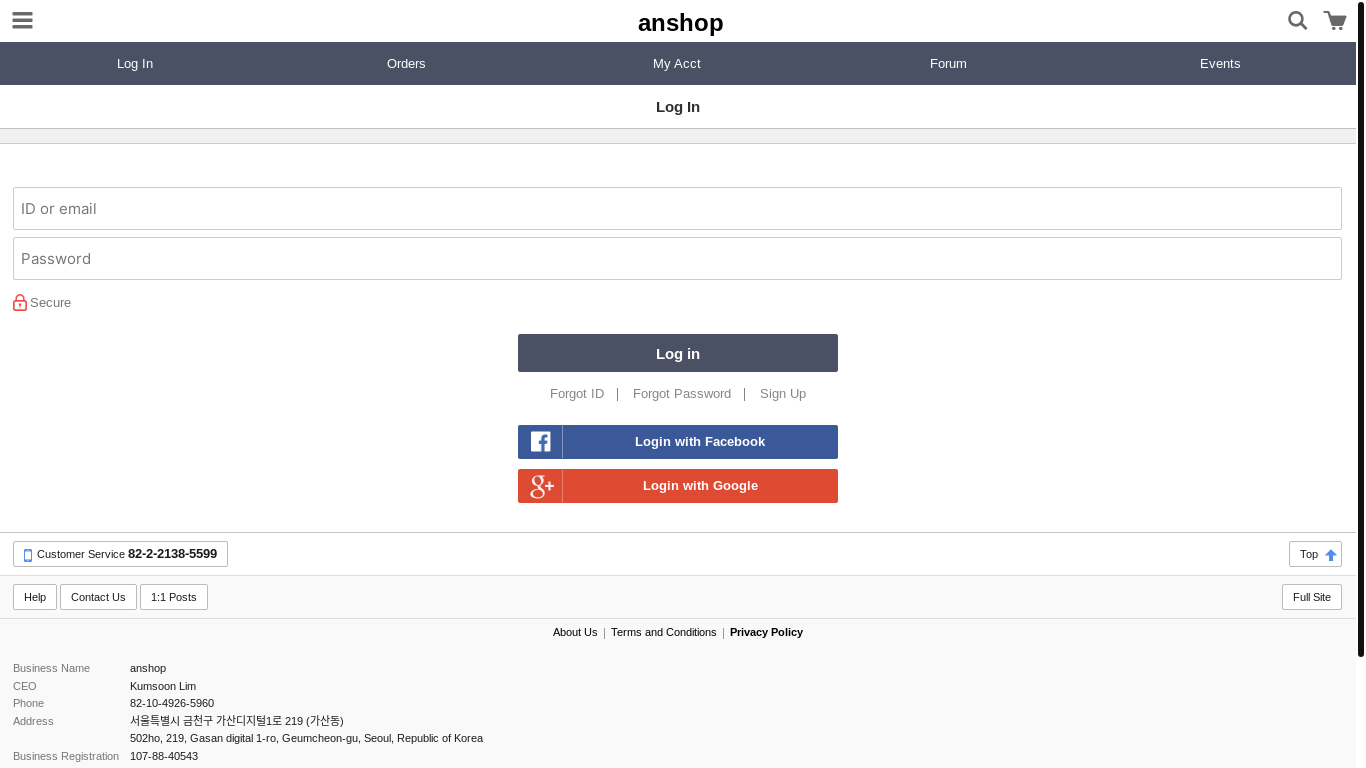Click the Korean address line
The width and height of the screenshot is (1366, 768).
[x=237, y=721]
